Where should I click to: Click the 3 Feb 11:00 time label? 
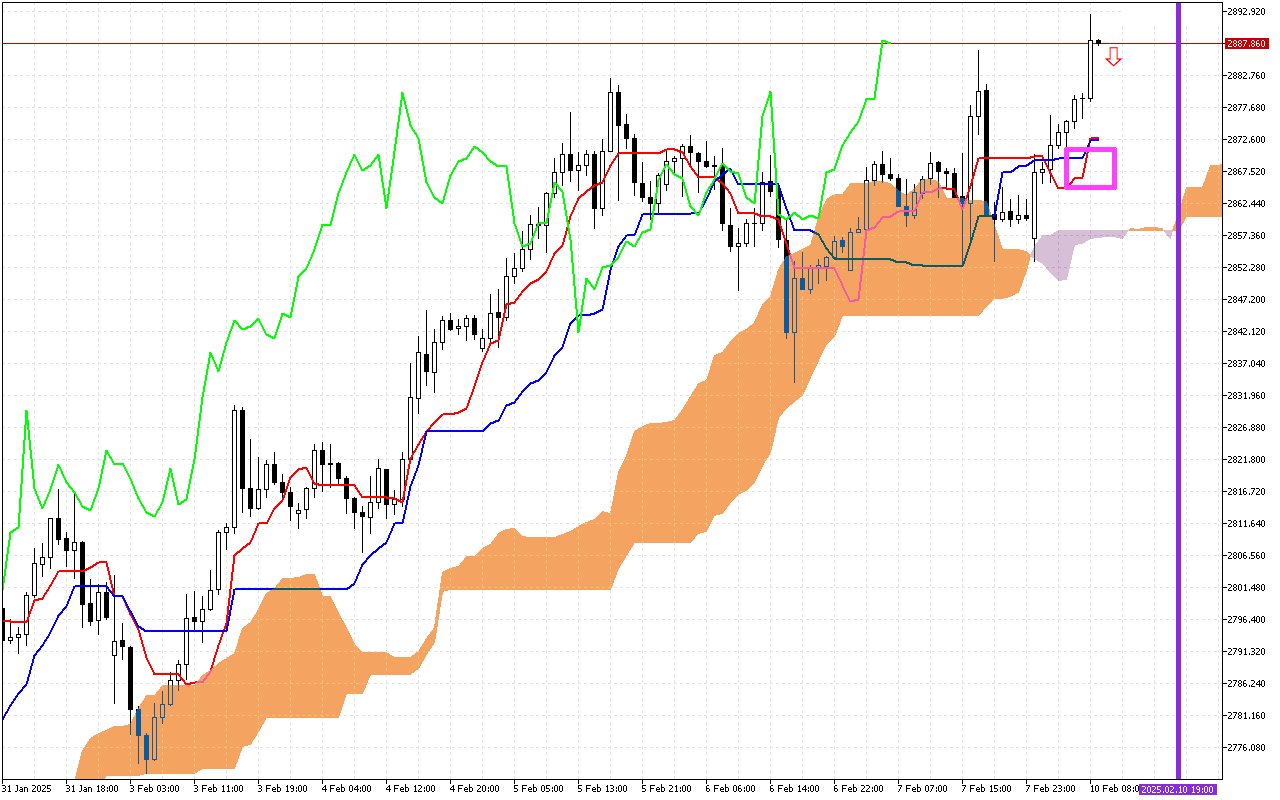tap(220, 789)
